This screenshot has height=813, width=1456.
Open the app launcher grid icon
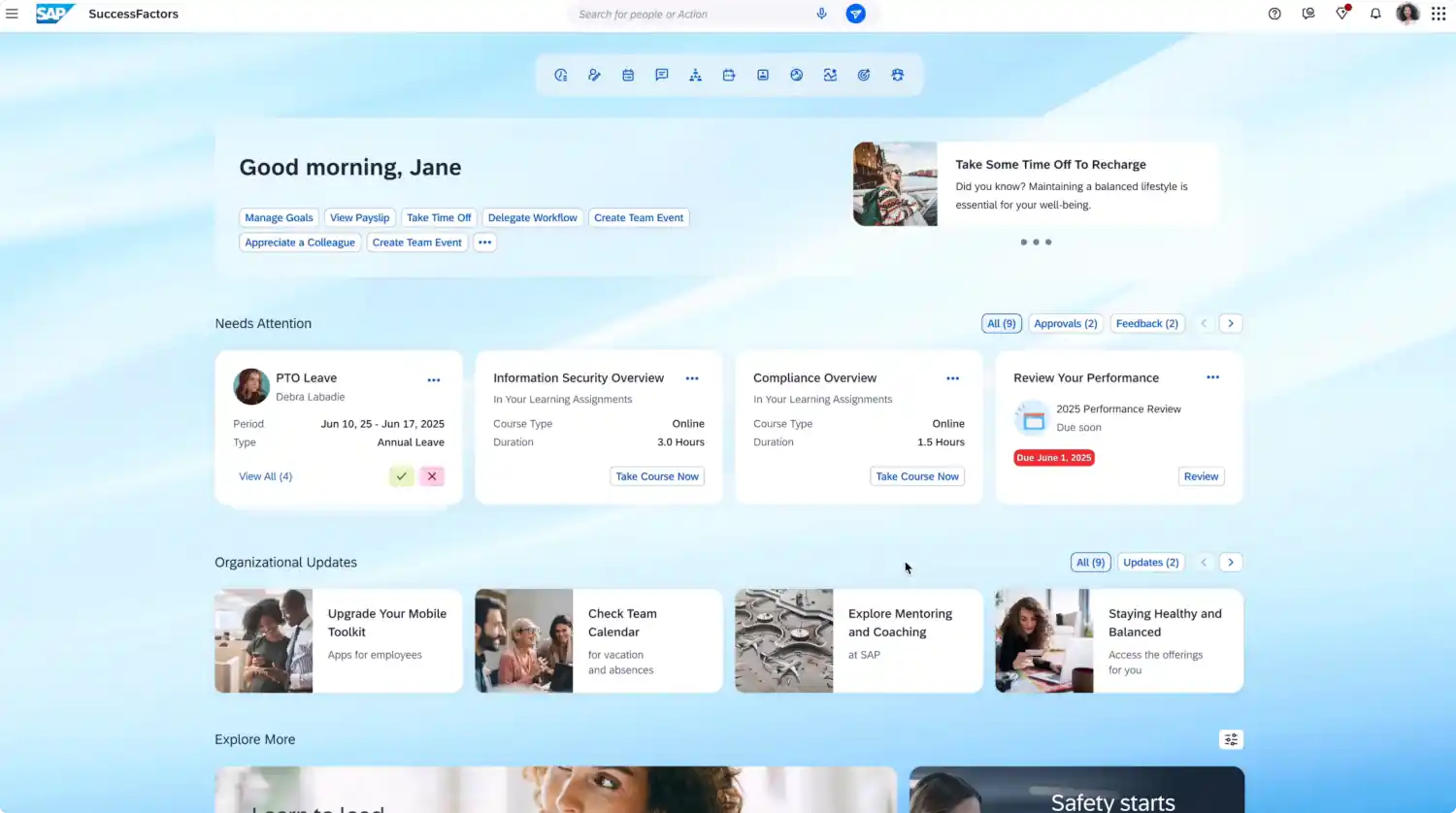point(1438,14)
